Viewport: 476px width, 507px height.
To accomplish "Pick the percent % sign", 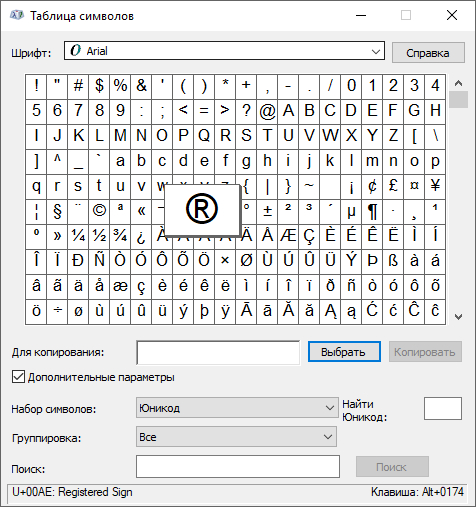I will (x=120, y=86).
